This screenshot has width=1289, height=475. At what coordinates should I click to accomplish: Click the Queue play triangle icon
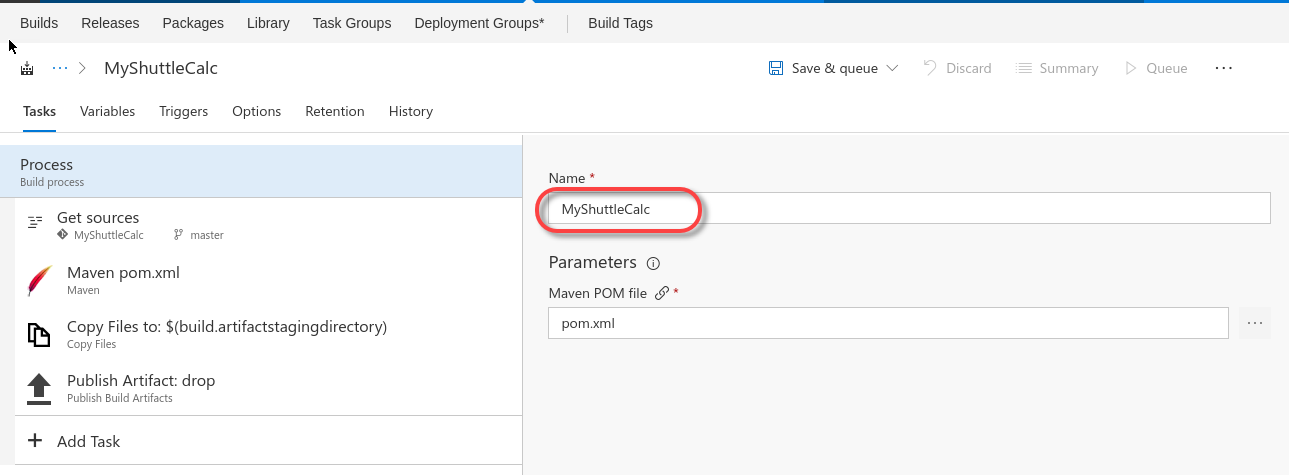point(1131,68)
